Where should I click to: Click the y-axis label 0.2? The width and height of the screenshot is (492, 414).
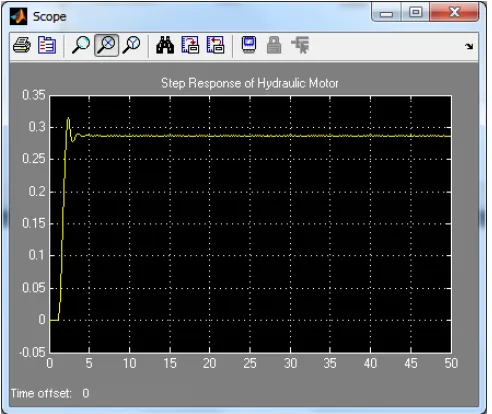pyautogui.click(x=37, y=191)
